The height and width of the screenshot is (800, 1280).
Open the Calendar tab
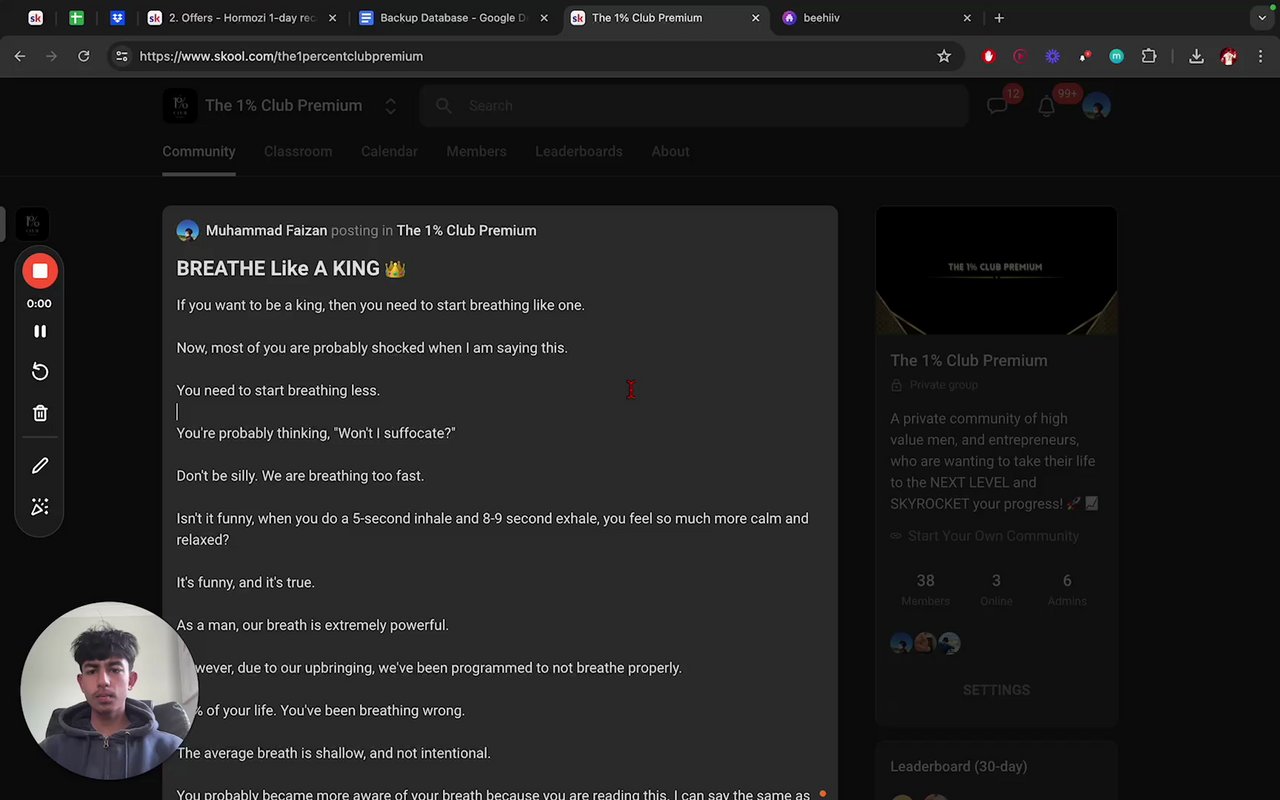(389, 151)
